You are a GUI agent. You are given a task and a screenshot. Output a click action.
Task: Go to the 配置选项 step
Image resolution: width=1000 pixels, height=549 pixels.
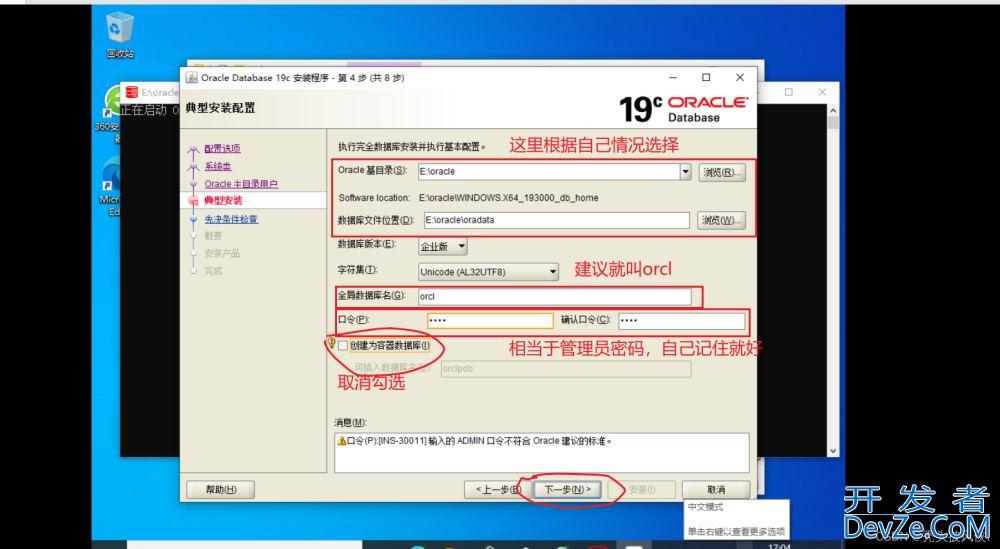(222, 149)
